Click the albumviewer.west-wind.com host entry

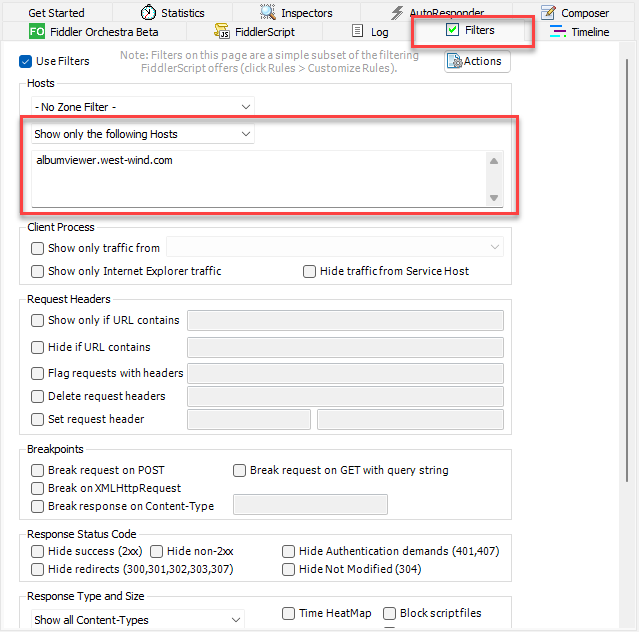[104, 160]
